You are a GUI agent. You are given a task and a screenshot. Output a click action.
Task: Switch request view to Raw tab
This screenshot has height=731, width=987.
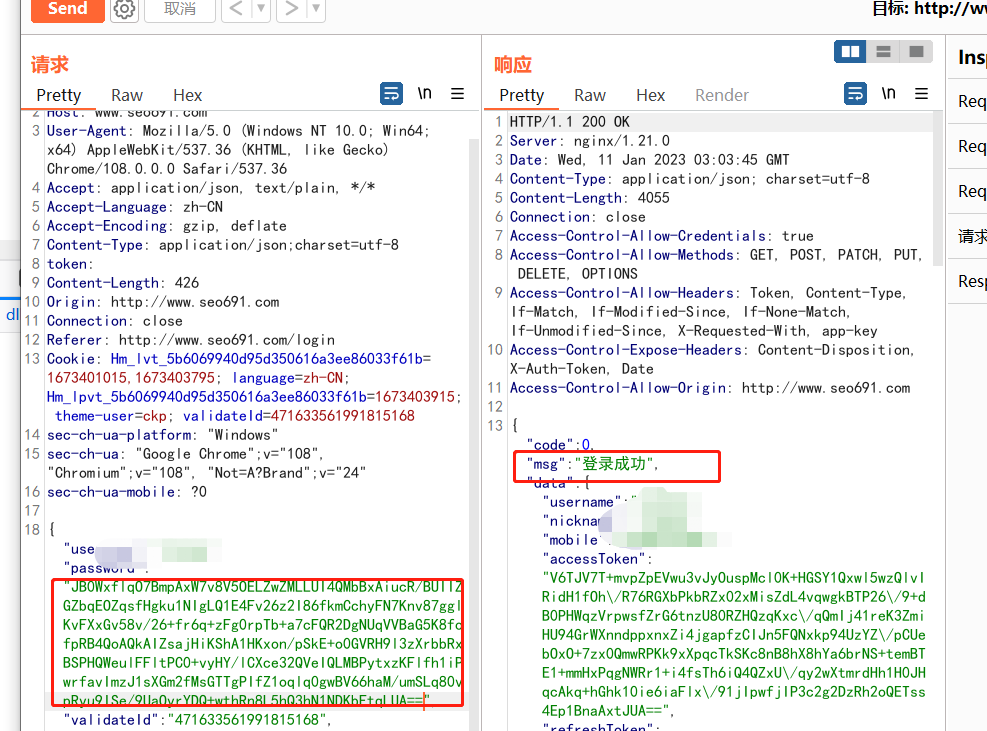pyautogui.click(x=127, y=95)
